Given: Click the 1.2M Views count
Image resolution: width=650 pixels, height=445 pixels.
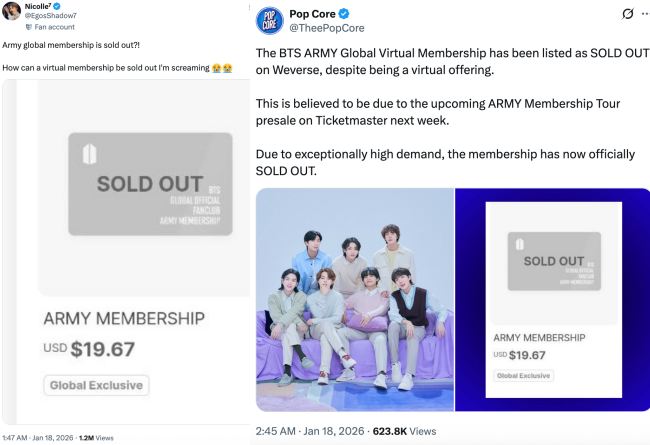Looking at the screenshot, I should 96,438.
